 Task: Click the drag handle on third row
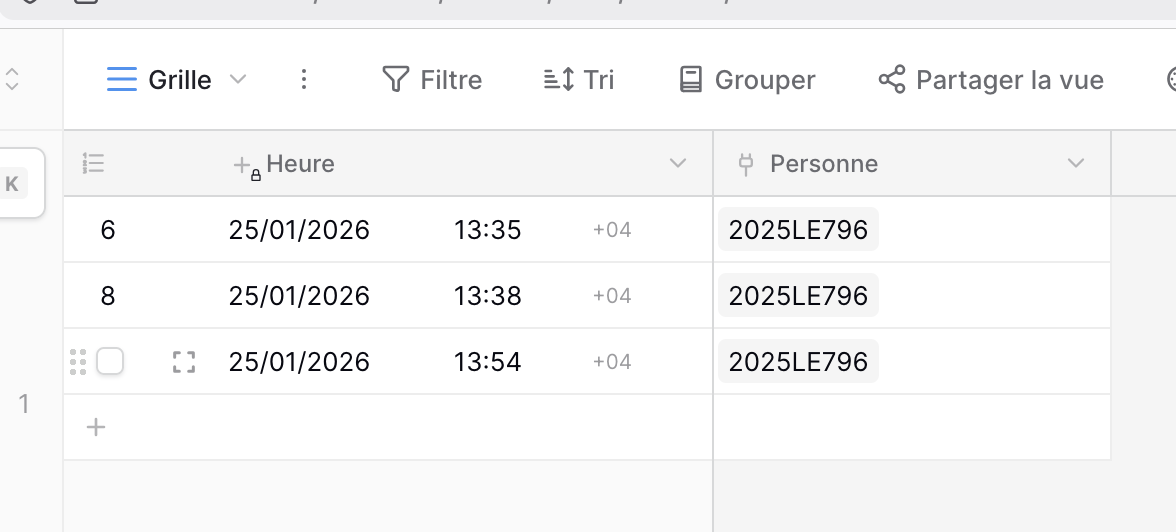pyautogui.click(x=78, y=362)
